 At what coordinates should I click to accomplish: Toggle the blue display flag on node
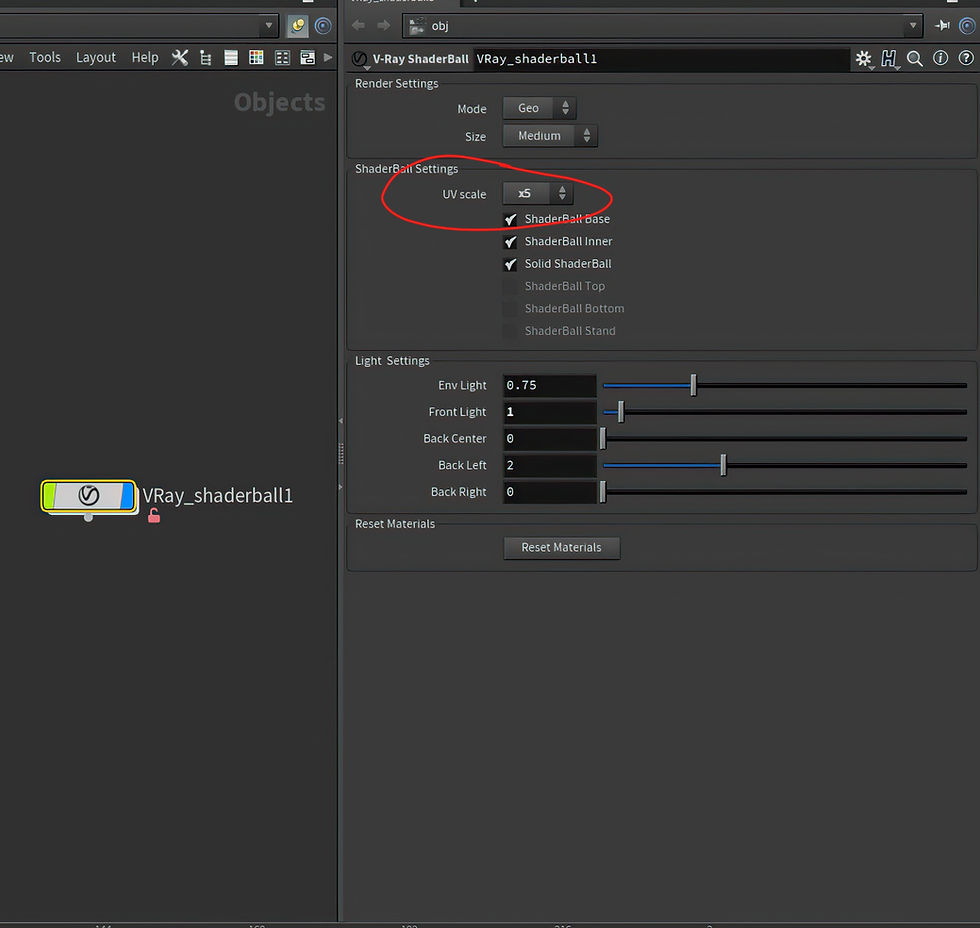tap(128, 496)
